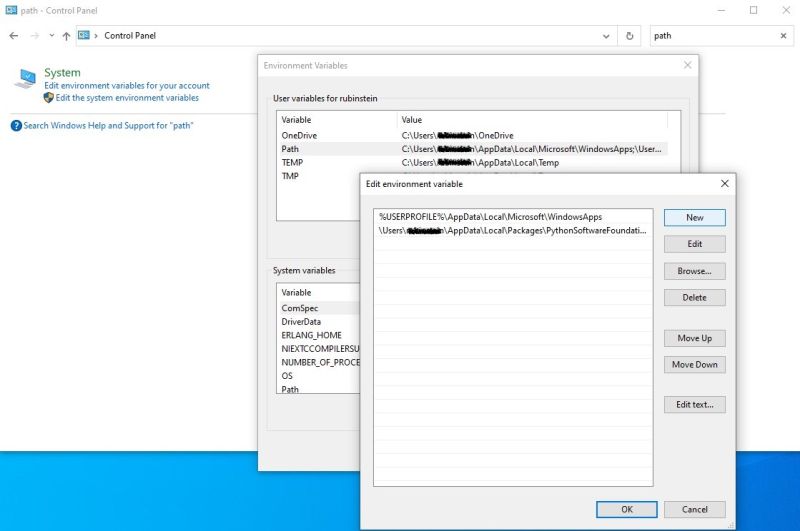Viewport: 800px width, 531px height.
Task: Minimize the Control Panel window
Action: [x=721, y=10]
